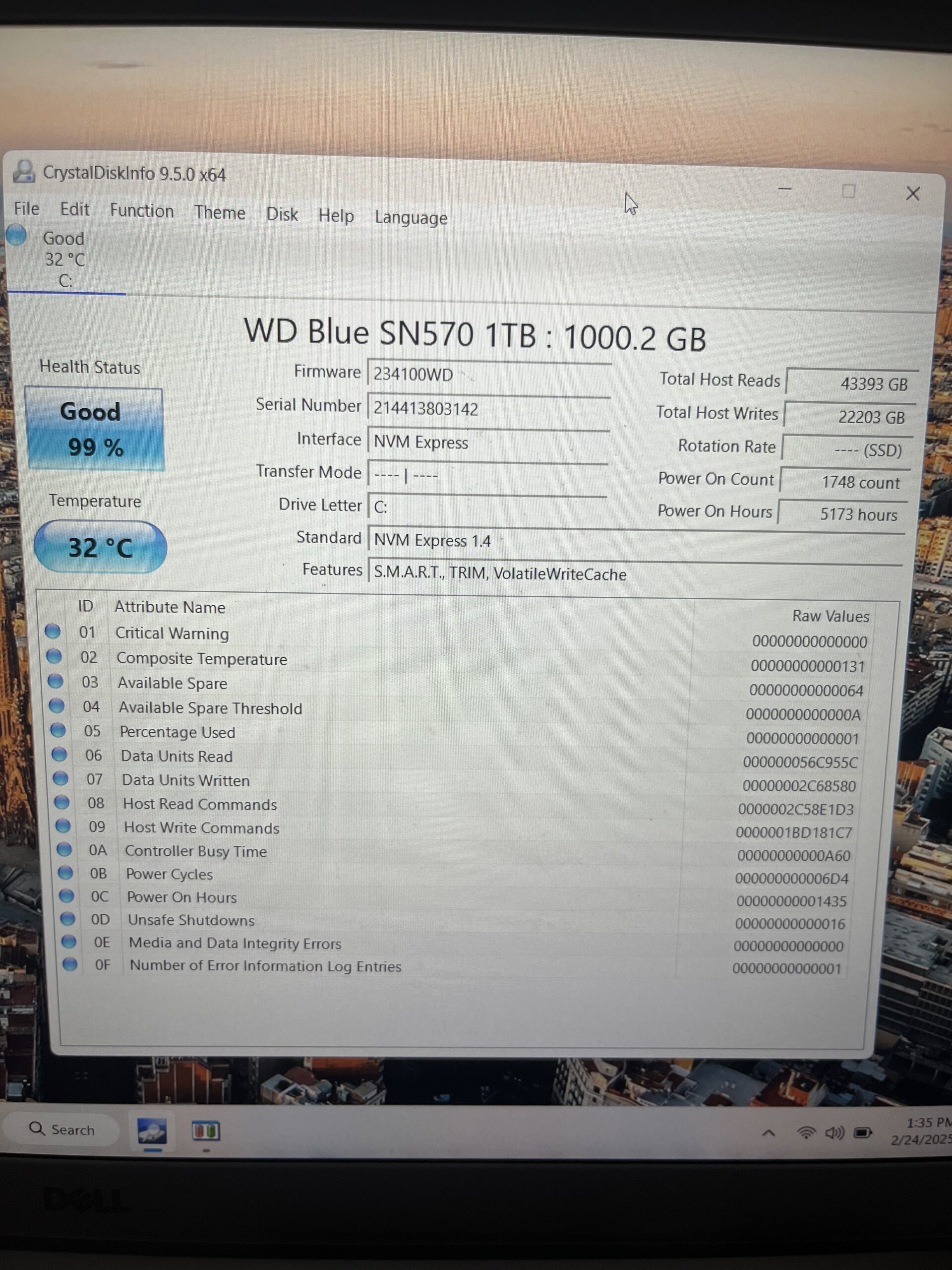Click the 32 °C temperature button

pyautogui.click(x=101, y=547)
